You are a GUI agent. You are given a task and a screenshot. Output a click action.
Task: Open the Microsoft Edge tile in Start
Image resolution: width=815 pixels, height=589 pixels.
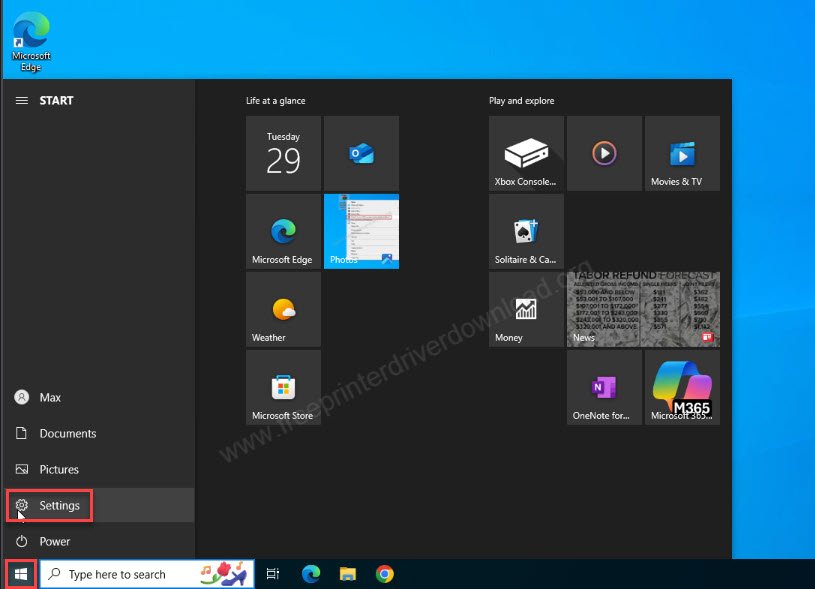pos(283,231)
